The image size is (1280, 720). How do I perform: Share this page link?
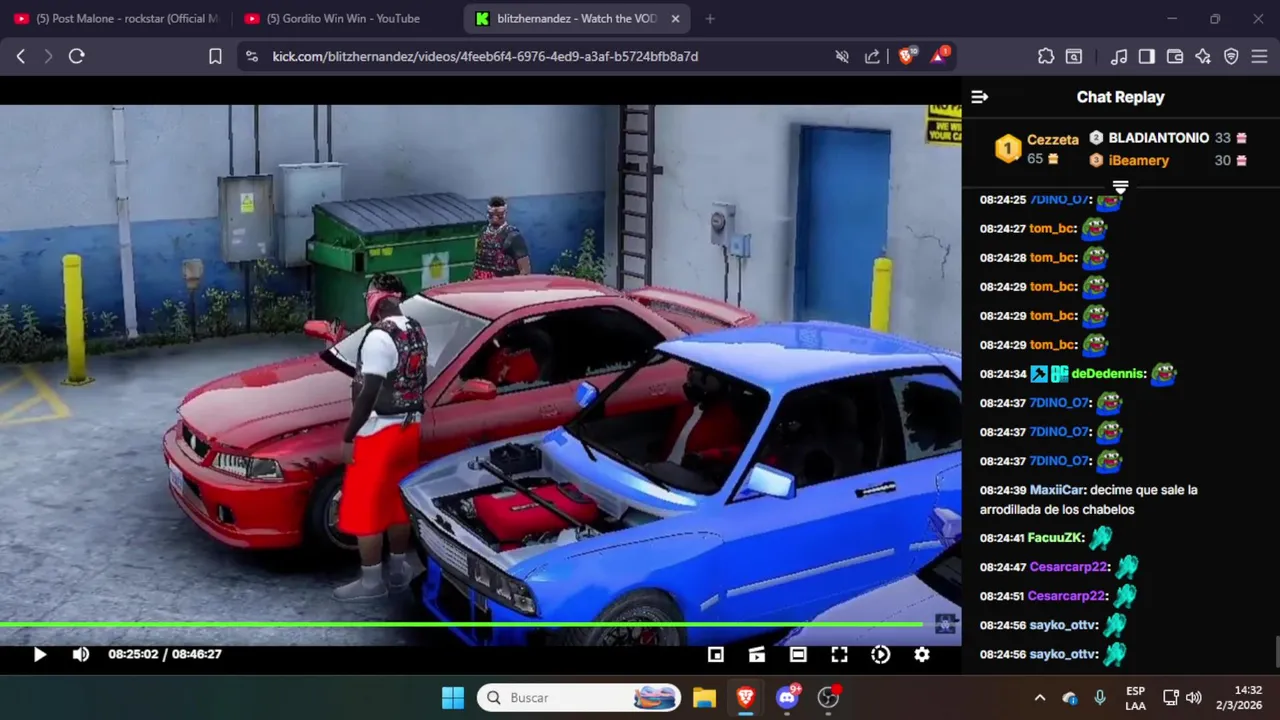click(872, 56)
